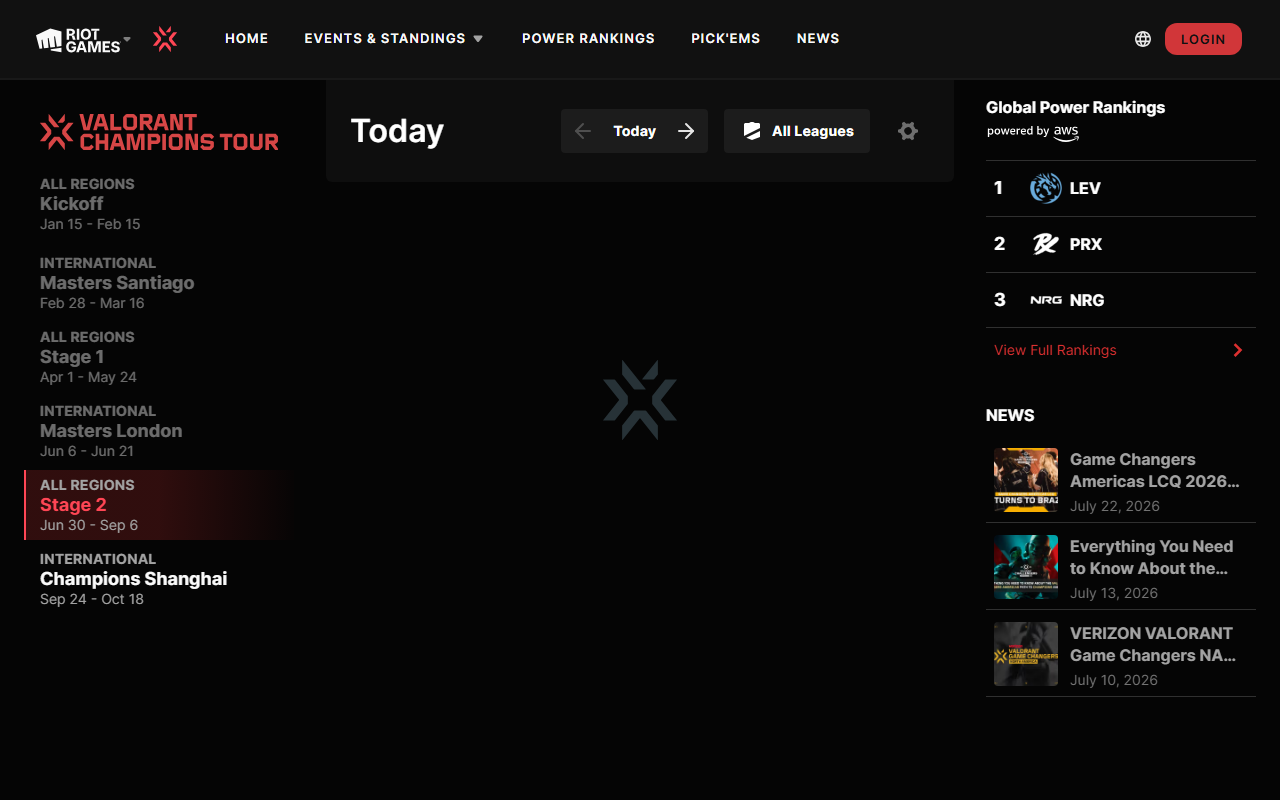Click the Global Power Rankings heading
This screenshot has width=1280, height=800.
click(1076, 107)
